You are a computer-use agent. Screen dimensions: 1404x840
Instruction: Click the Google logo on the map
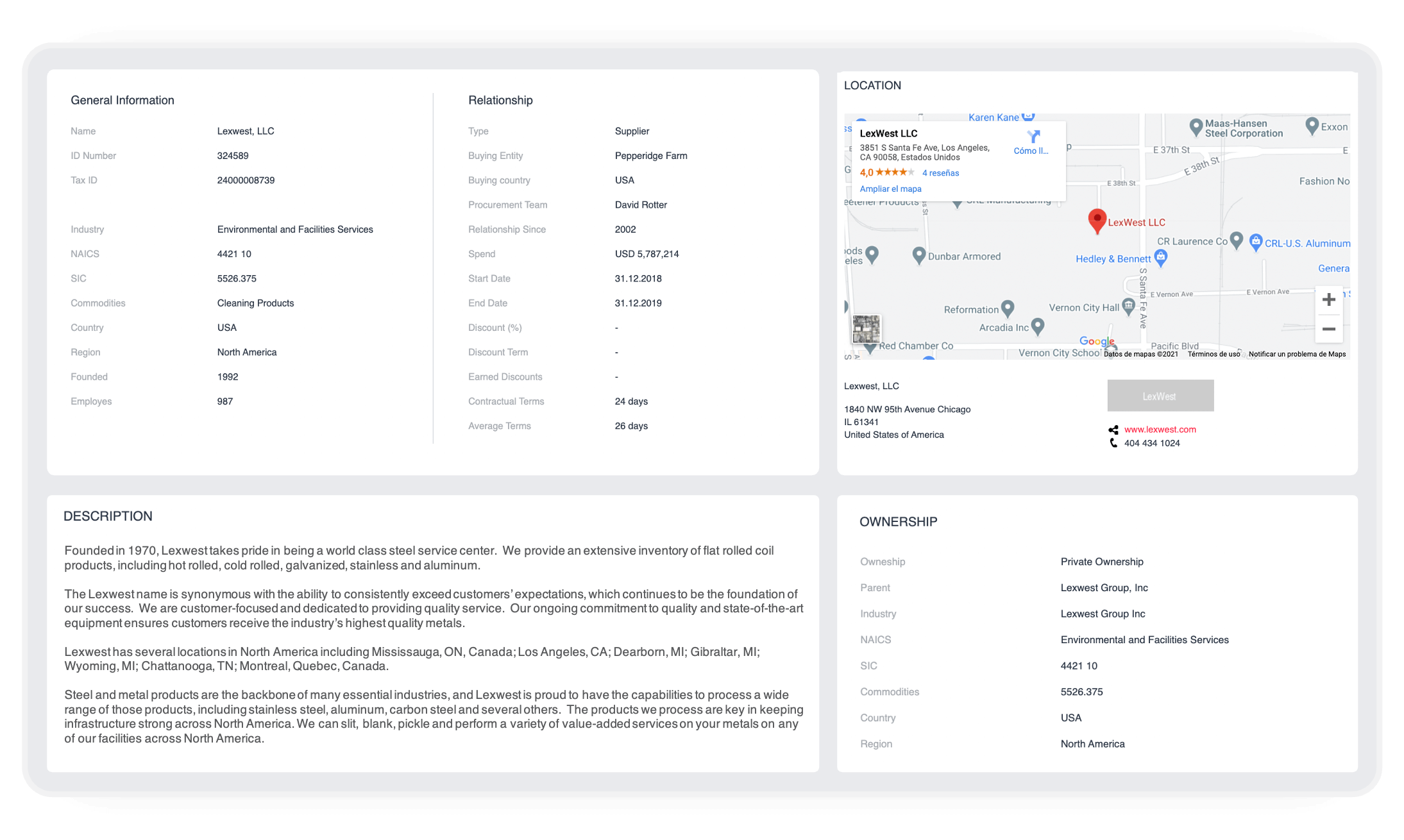click(1097, 341)
